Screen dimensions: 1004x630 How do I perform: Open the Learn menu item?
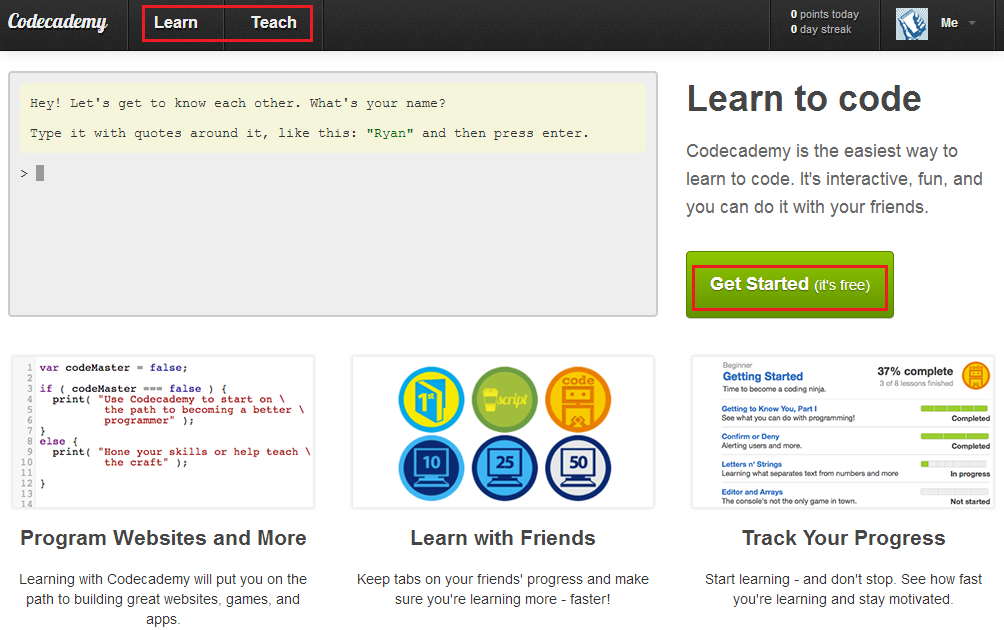[175, 22]
